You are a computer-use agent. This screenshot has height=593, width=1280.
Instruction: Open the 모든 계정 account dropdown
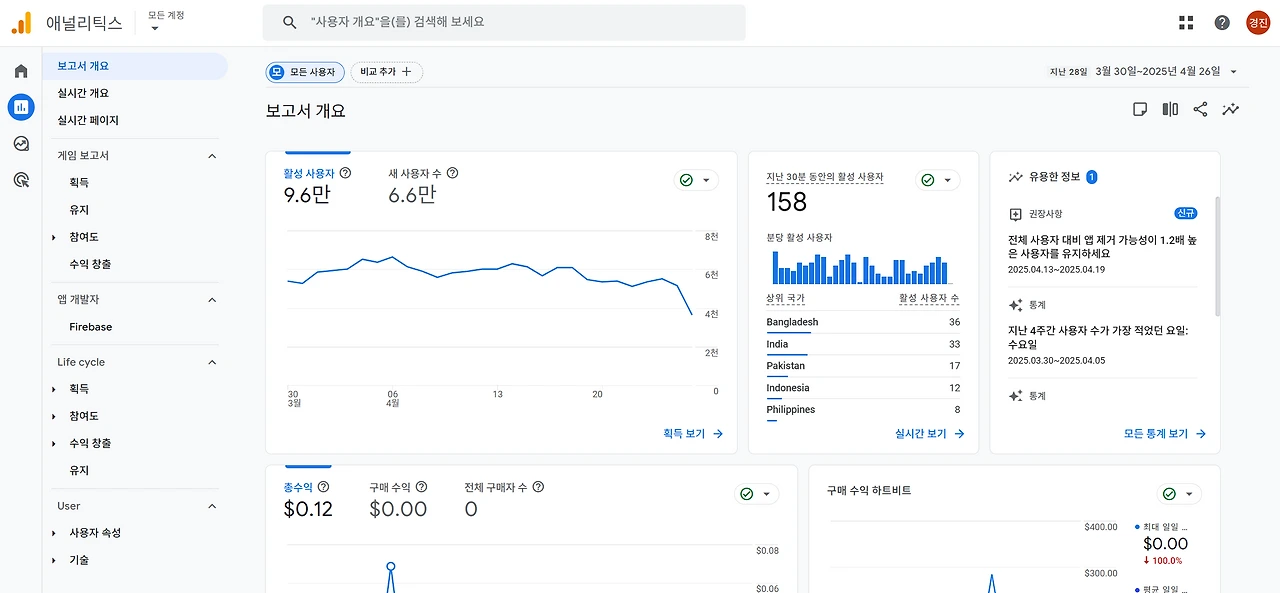(x=166, y=22)
